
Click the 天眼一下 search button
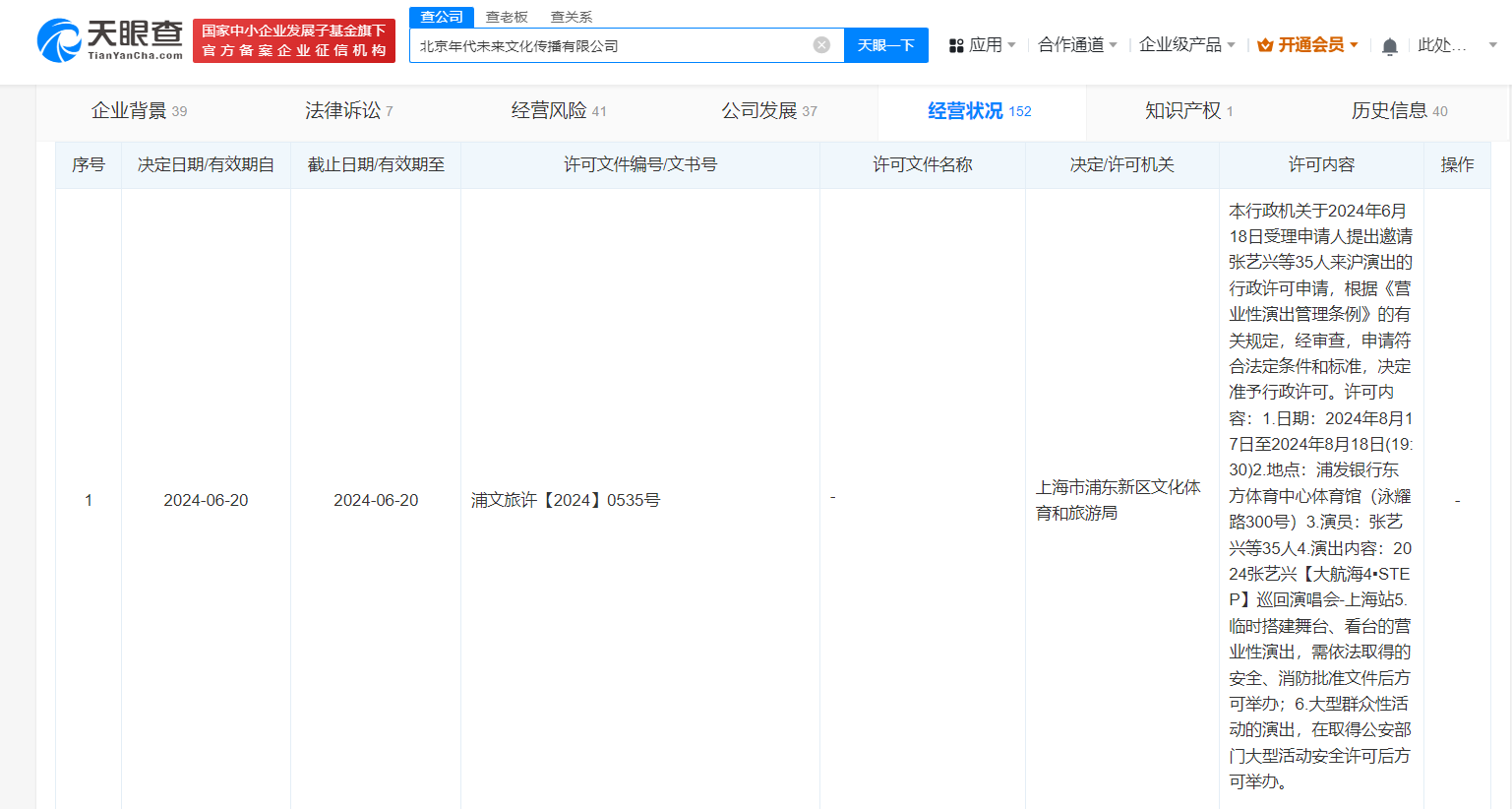coord(885,44)
